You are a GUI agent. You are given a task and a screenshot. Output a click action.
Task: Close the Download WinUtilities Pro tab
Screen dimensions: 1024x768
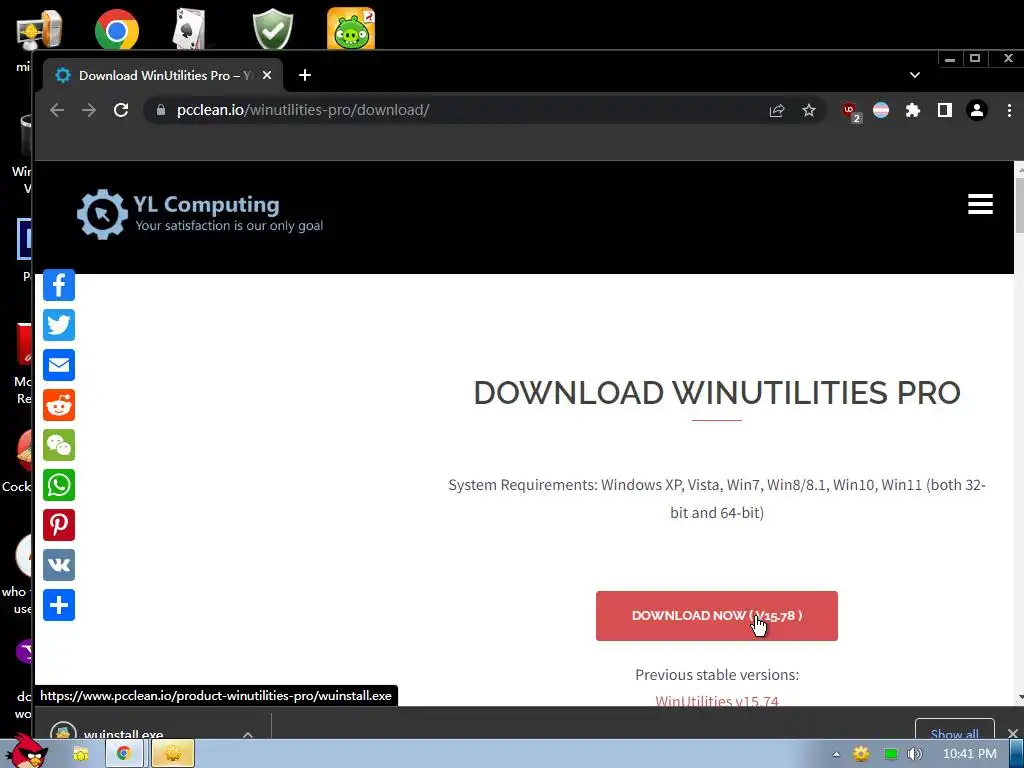[x=266, y=75]
